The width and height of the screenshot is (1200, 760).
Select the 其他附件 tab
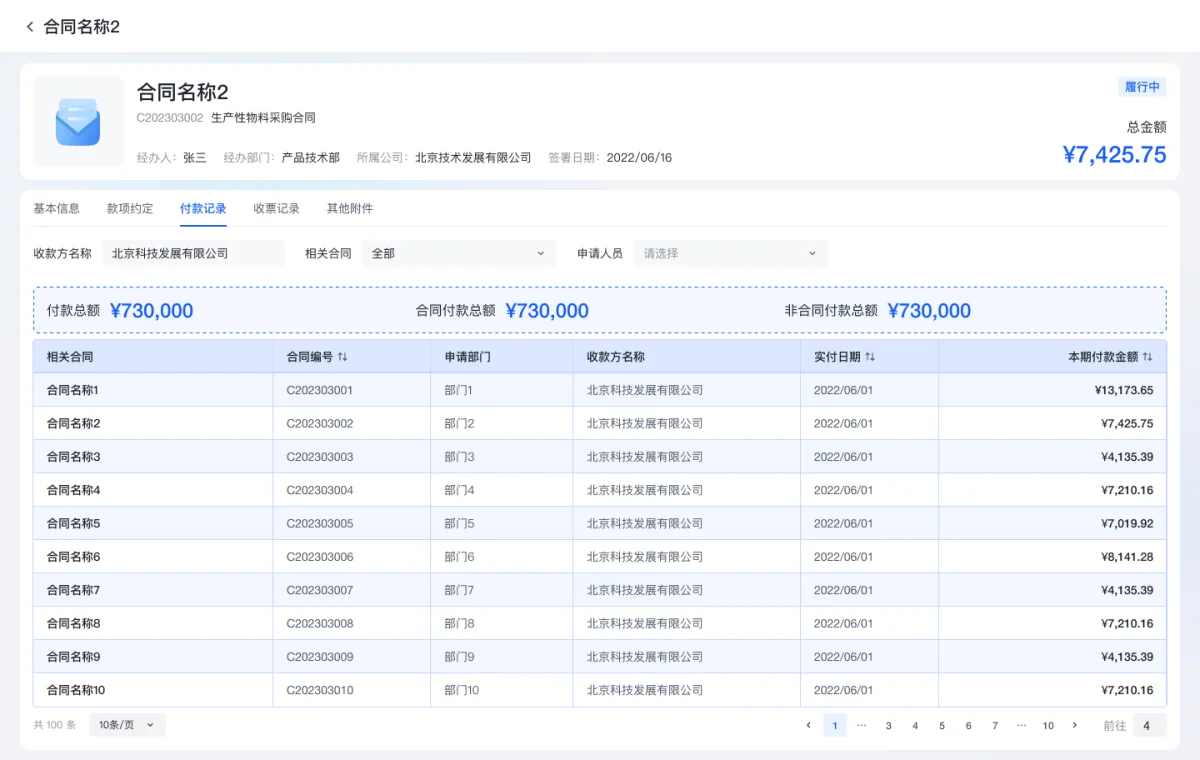(x=350, y=209)
